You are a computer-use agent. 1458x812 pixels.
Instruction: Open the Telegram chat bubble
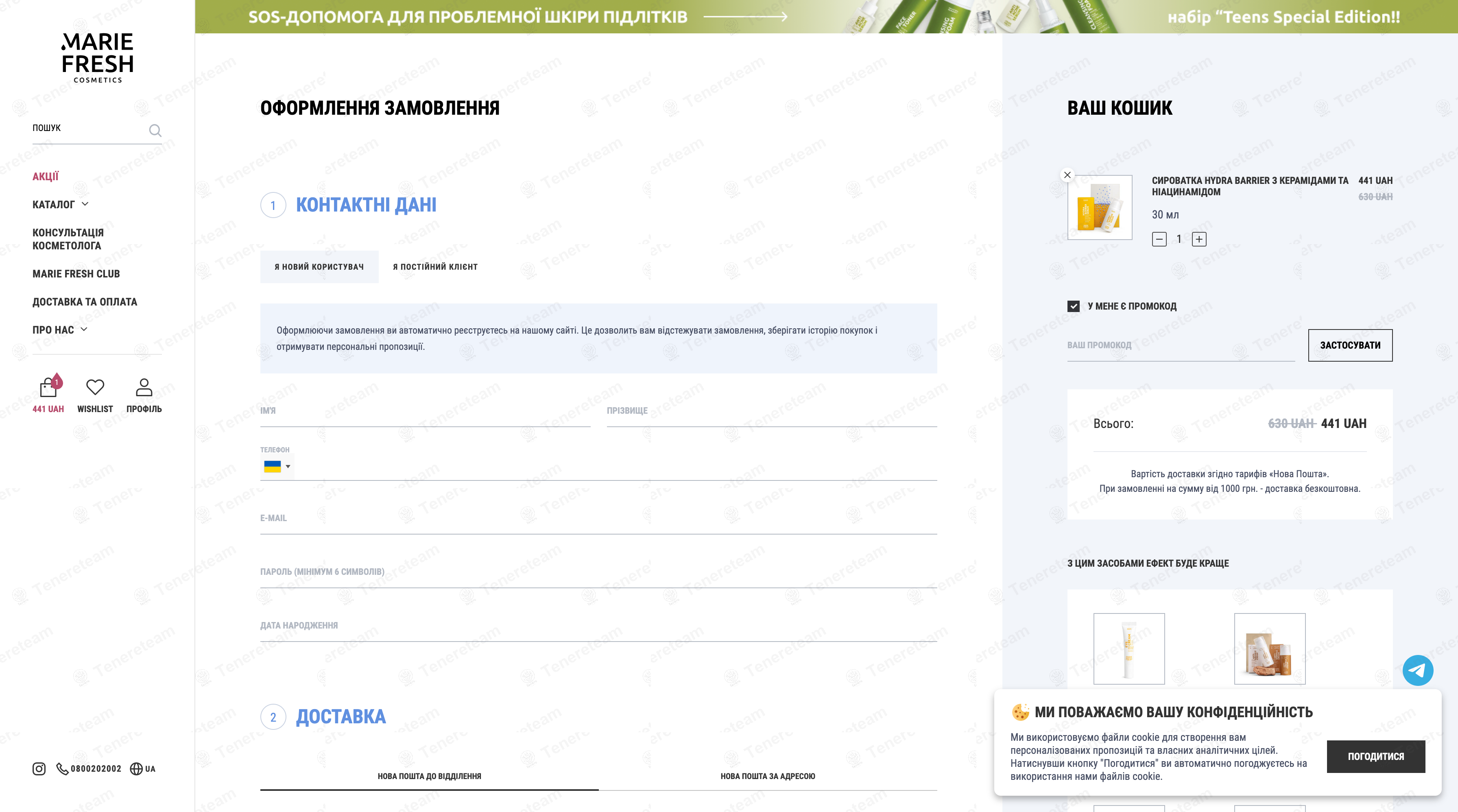point(1418,670)
